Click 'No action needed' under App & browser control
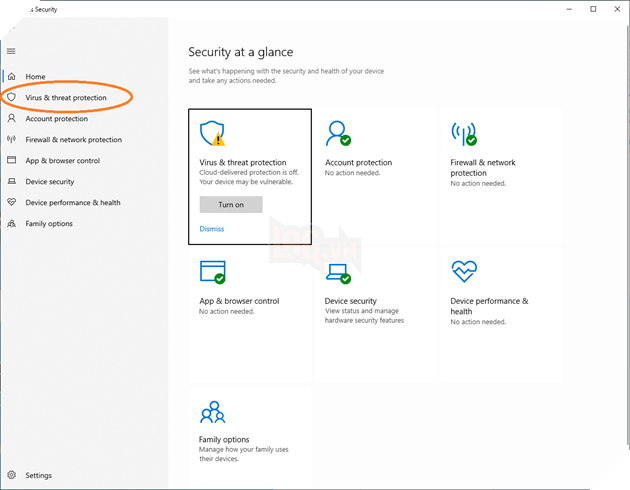 click(227, 311)
